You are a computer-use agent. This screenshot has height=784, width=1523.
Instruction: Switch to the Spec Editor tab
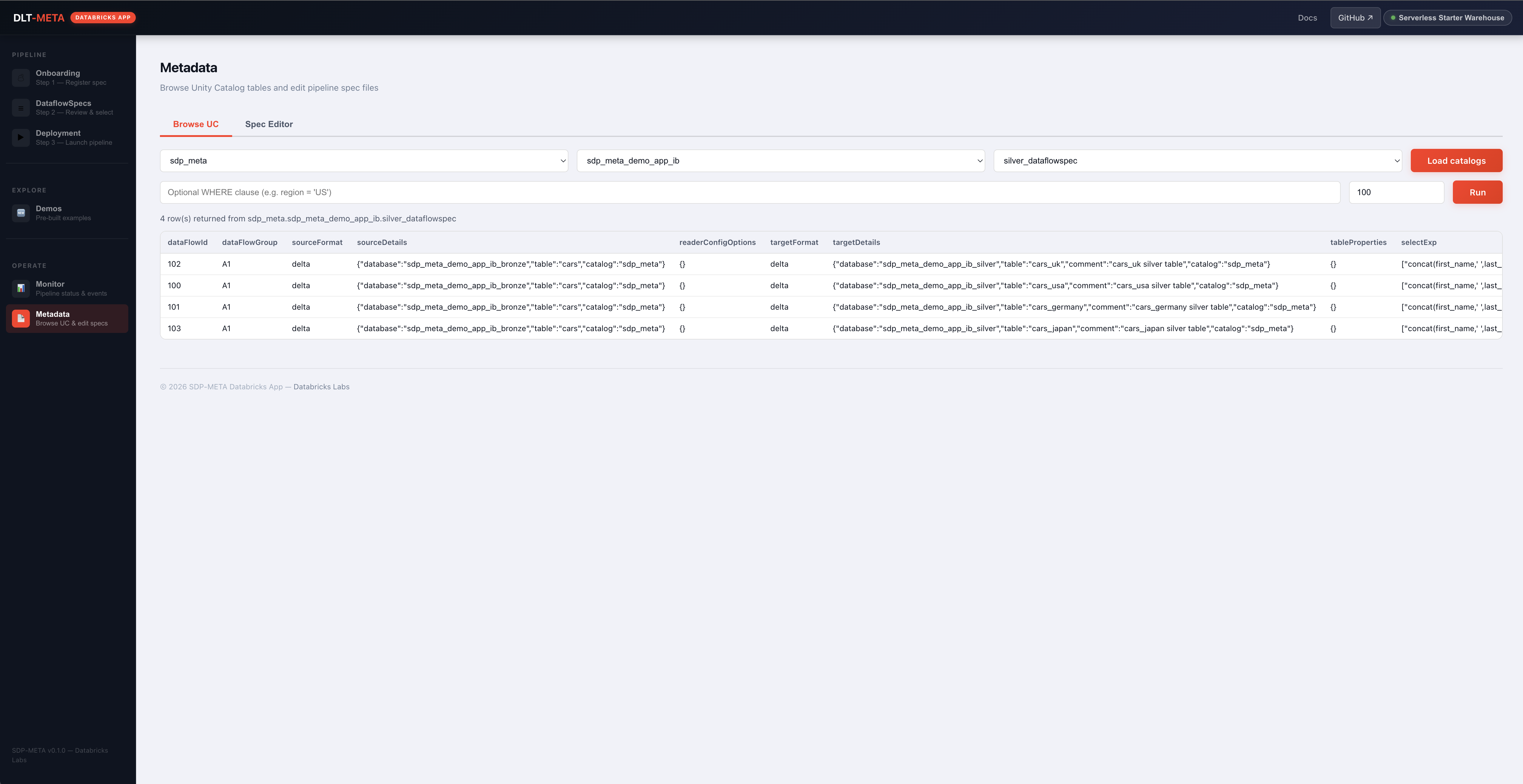click(269, 124)
